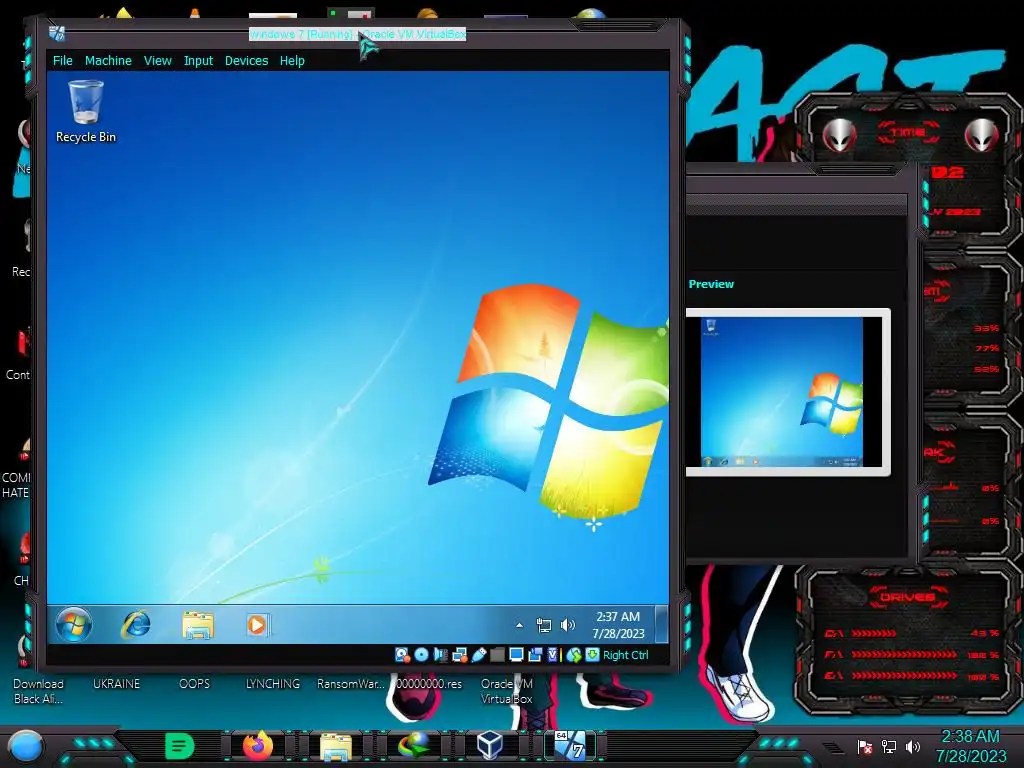
Task: Open the host Start orb
Action: (26, 746)
